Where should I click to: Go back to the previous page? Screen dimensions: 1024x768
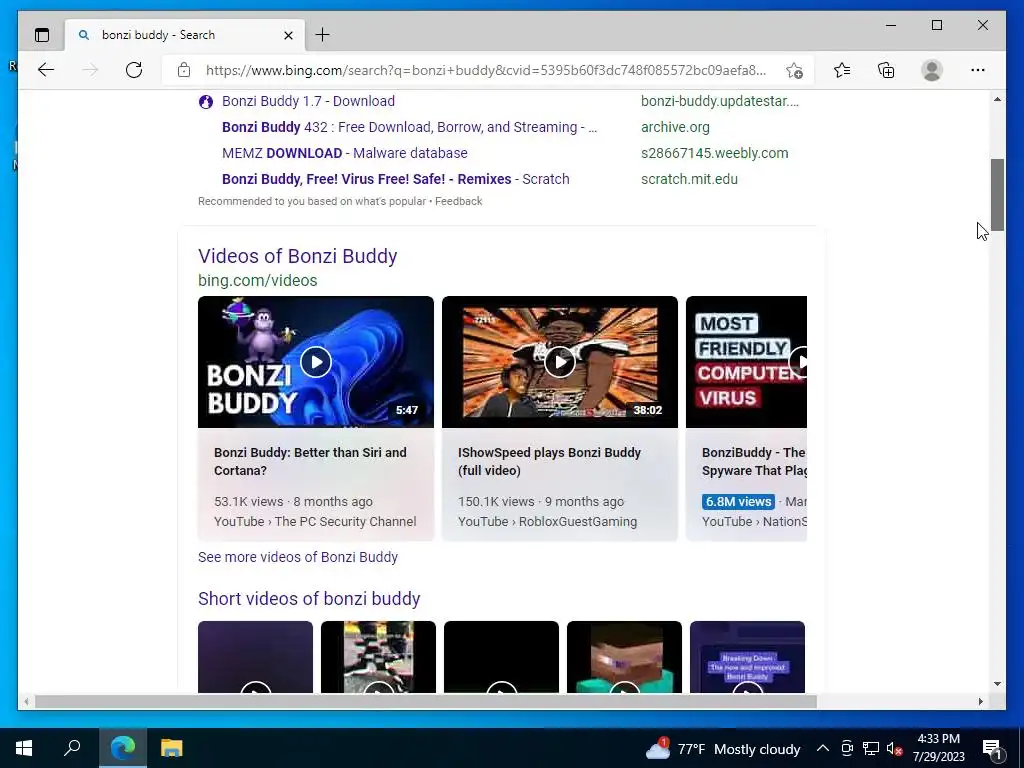click(x=46, y=70)
